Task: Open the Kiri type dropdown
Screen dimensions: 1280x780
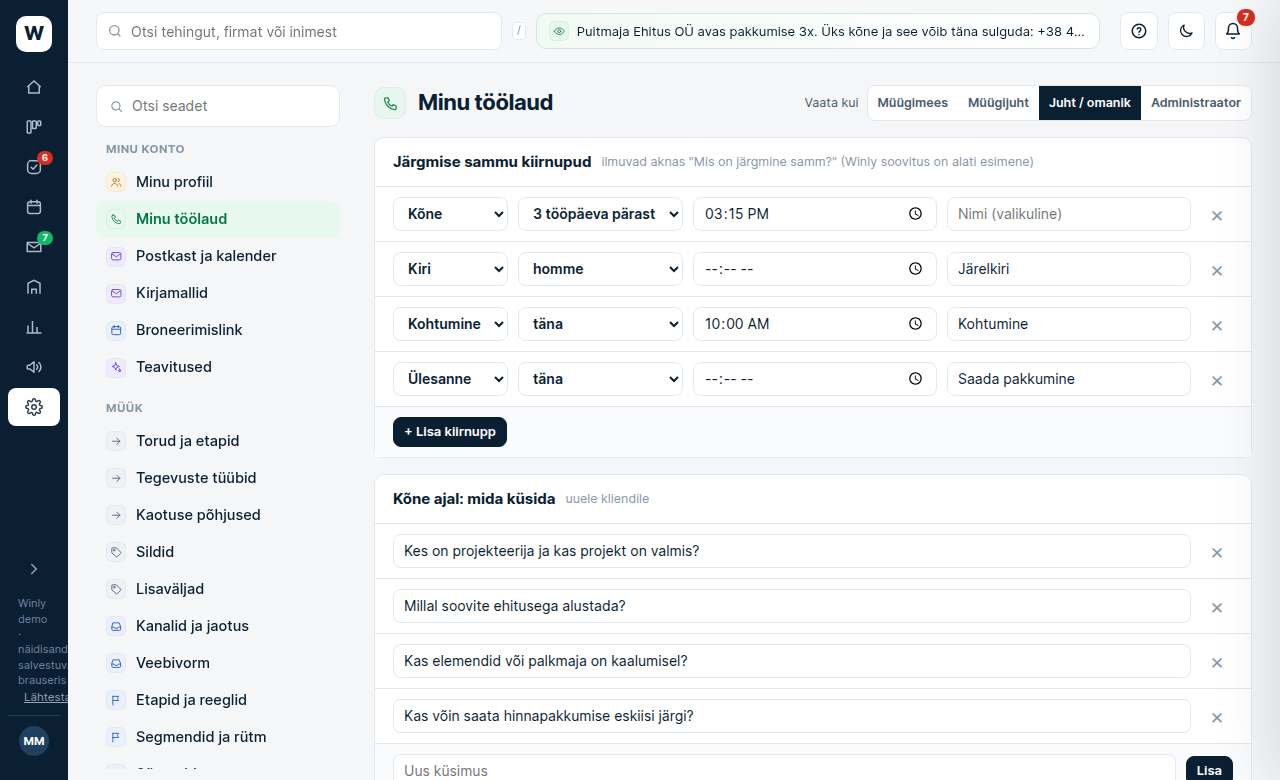Action: (x=450, y=269)
